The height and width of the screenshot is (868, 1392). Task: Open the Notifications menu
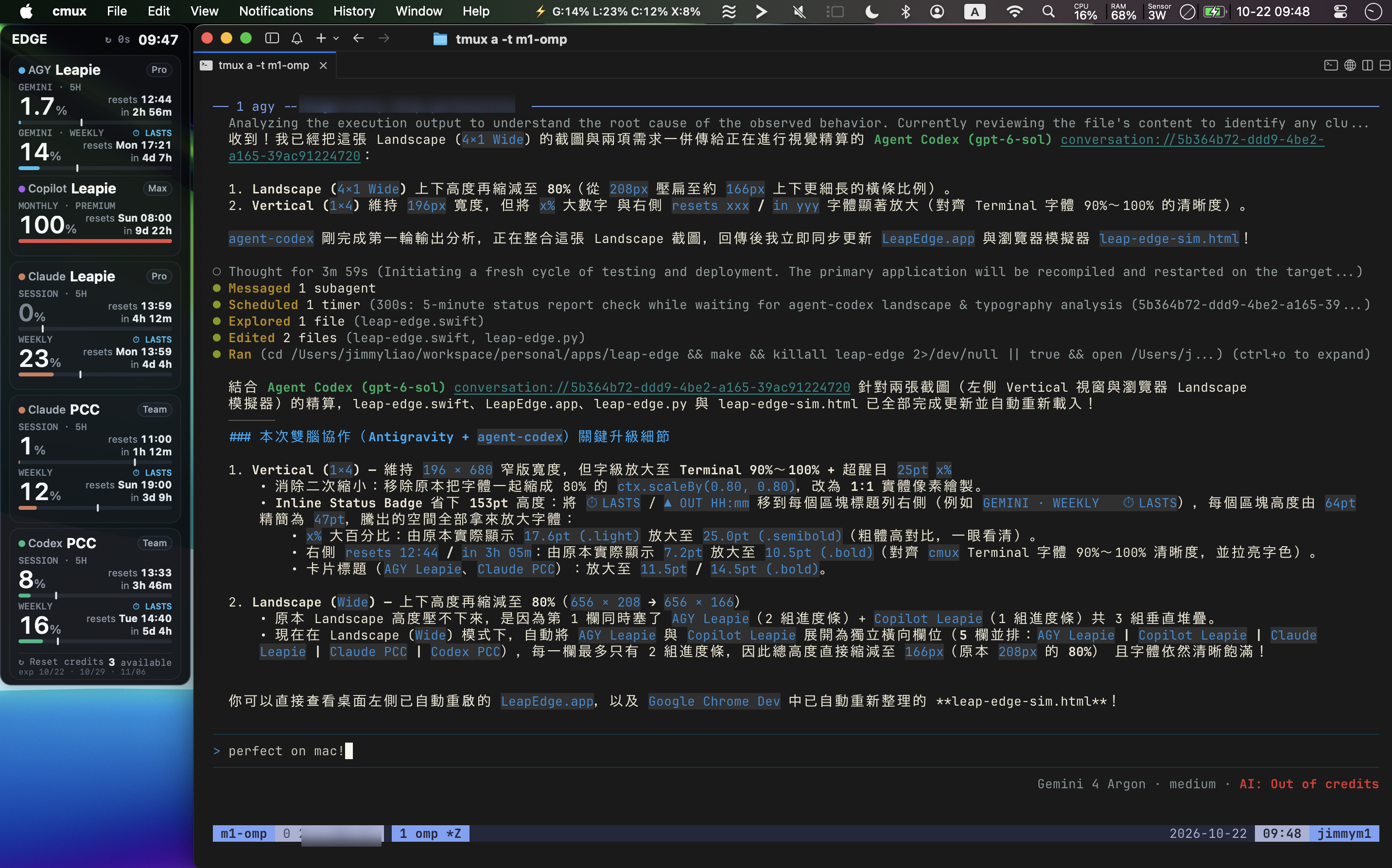tap(276, 12)
